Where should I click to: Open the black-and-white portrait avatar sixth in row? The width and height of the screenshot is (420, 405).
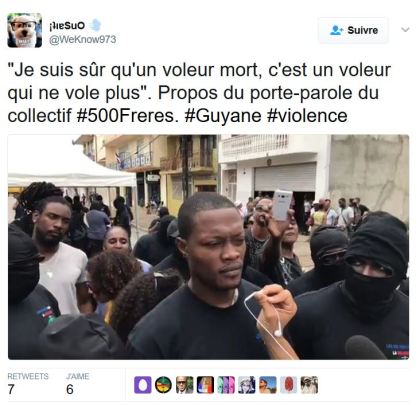point(247,385)
